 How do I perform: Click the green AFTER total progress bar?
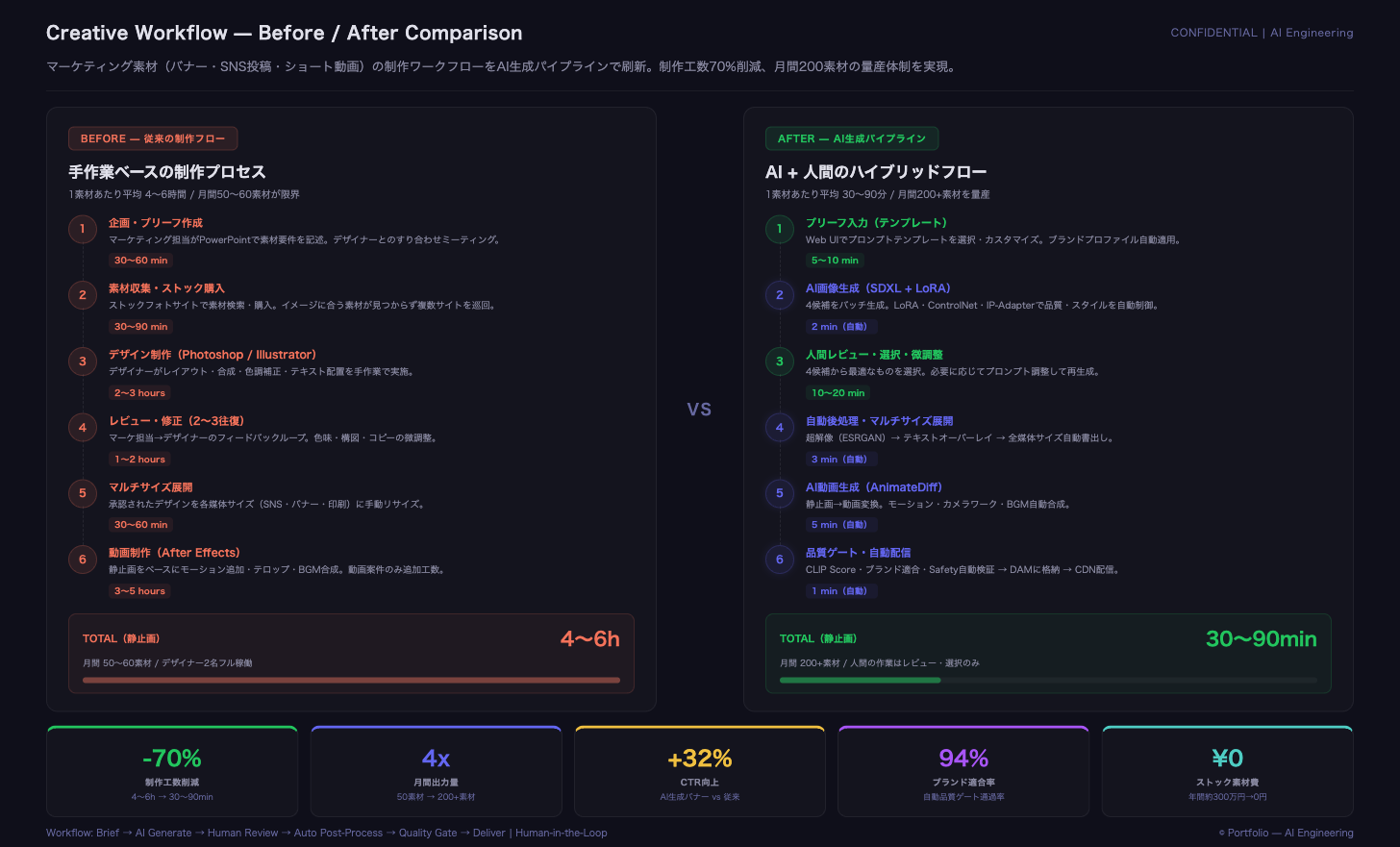[x=860, y=680]
